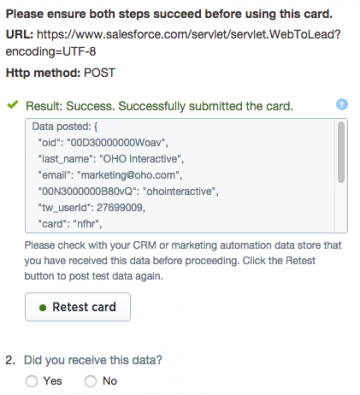Click the Result: Success message text
The image size is (360, 395).
coord(159,106)
